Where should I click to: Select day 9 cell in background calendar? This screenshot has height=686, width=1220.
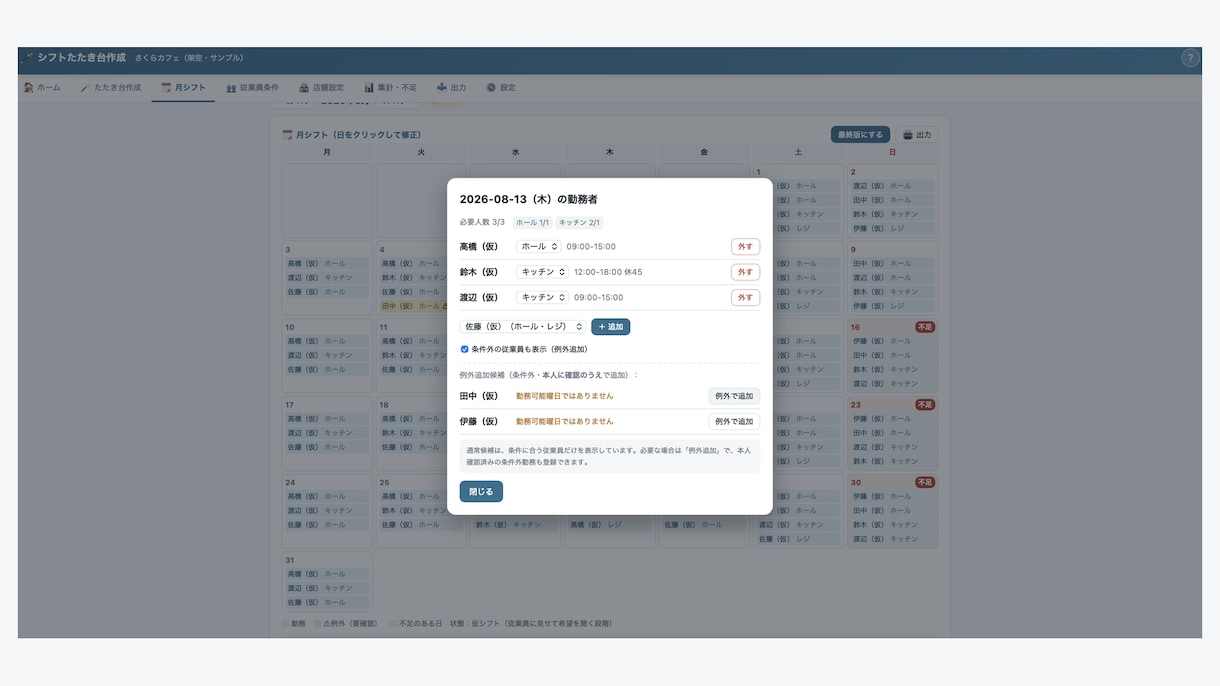point(892,277)
